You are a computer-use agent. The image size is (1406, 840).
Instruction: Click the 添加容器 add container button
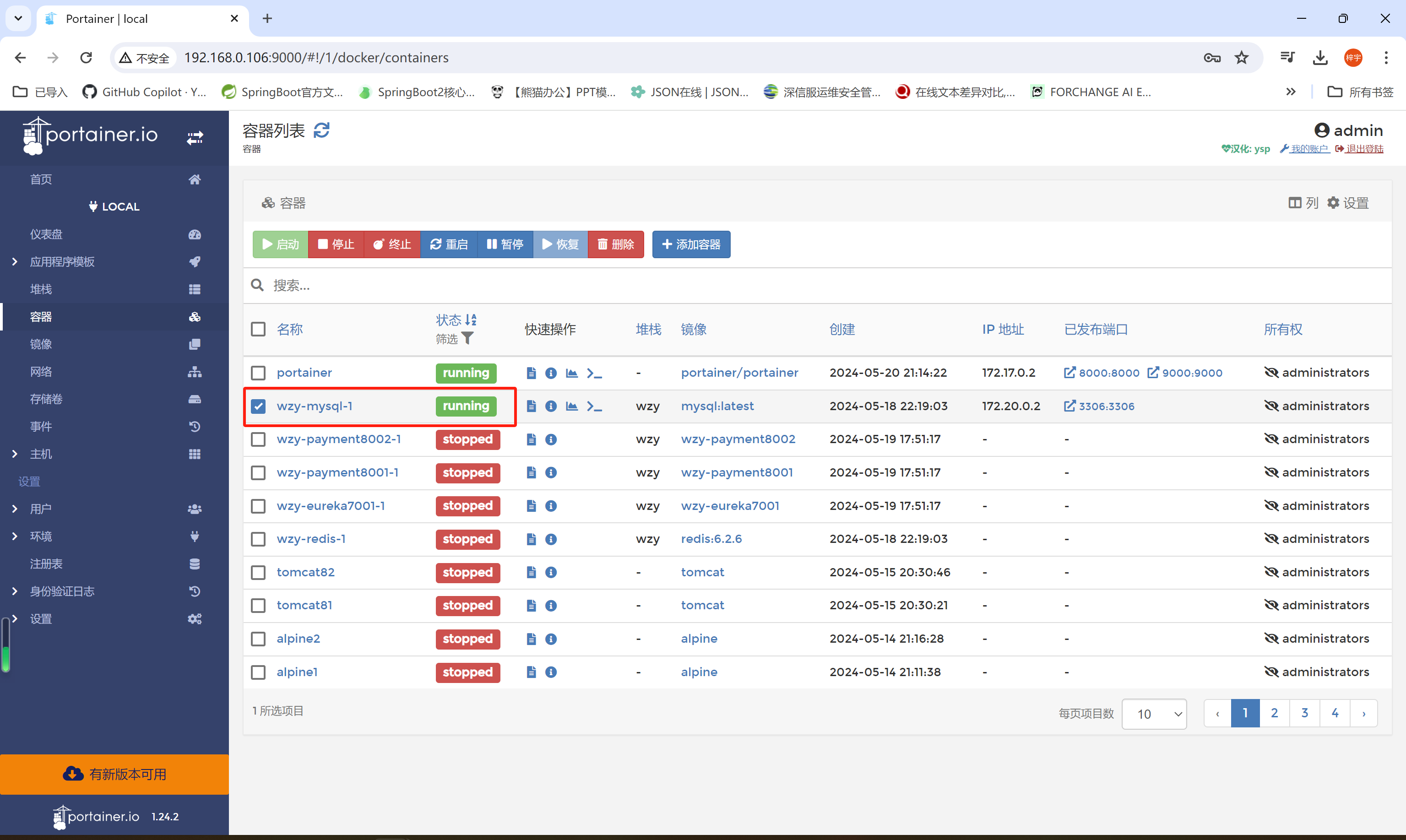pyautogui.click(x=691, y=244)
